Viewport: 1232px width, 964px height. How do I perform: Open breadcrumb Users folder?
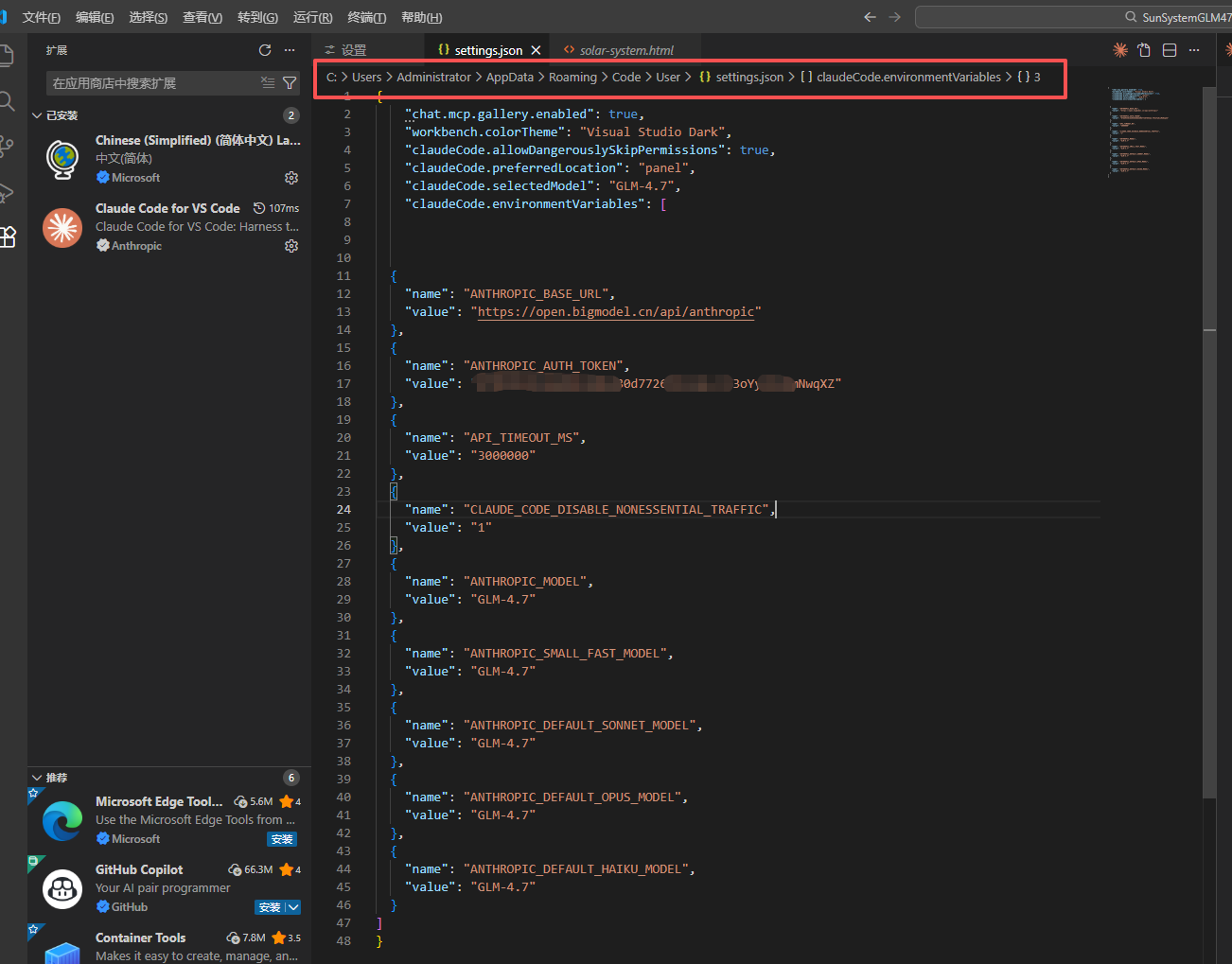coord(366,78)
